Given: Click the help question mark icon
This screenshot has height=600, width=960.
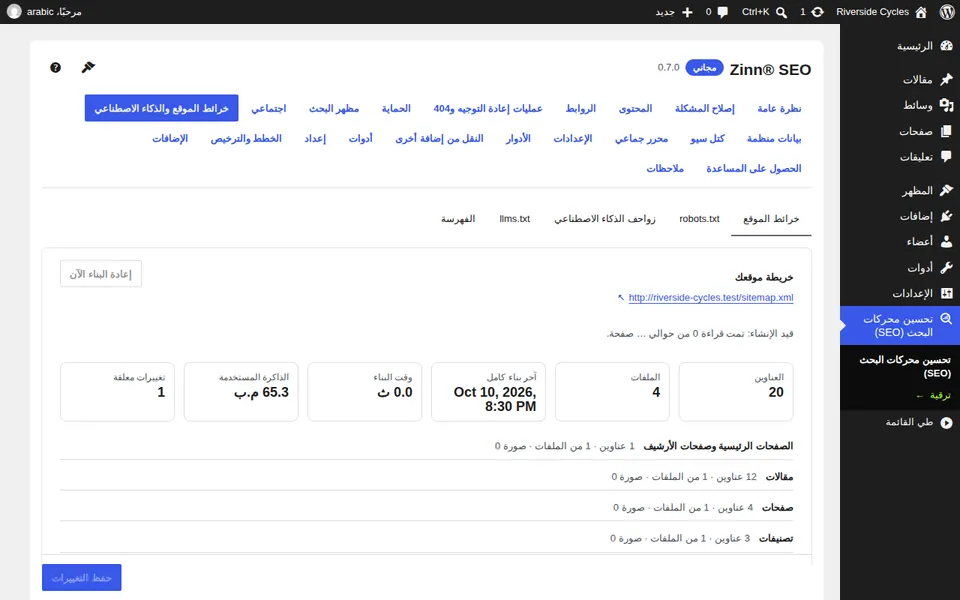Looking at the screenshot, I should click(55, 67).
